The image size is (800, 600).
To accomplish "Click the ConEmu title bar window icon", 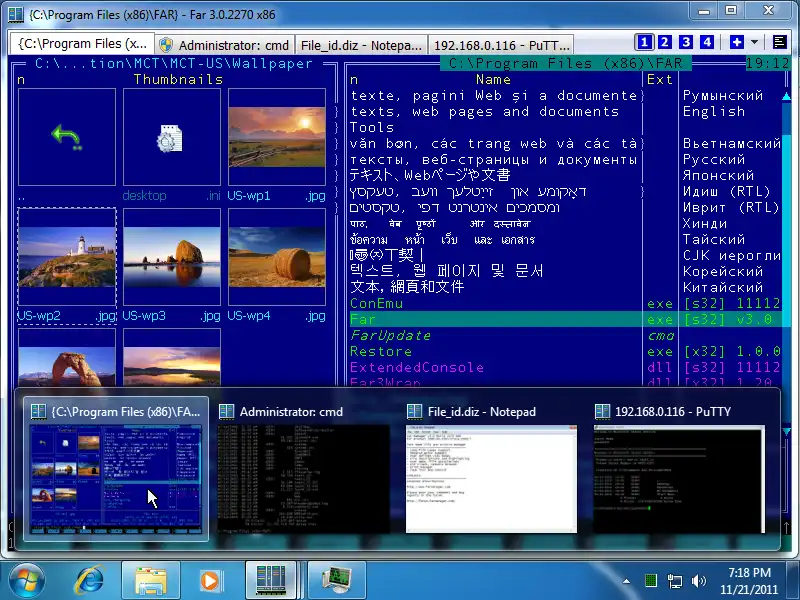I will pos(16,14).
